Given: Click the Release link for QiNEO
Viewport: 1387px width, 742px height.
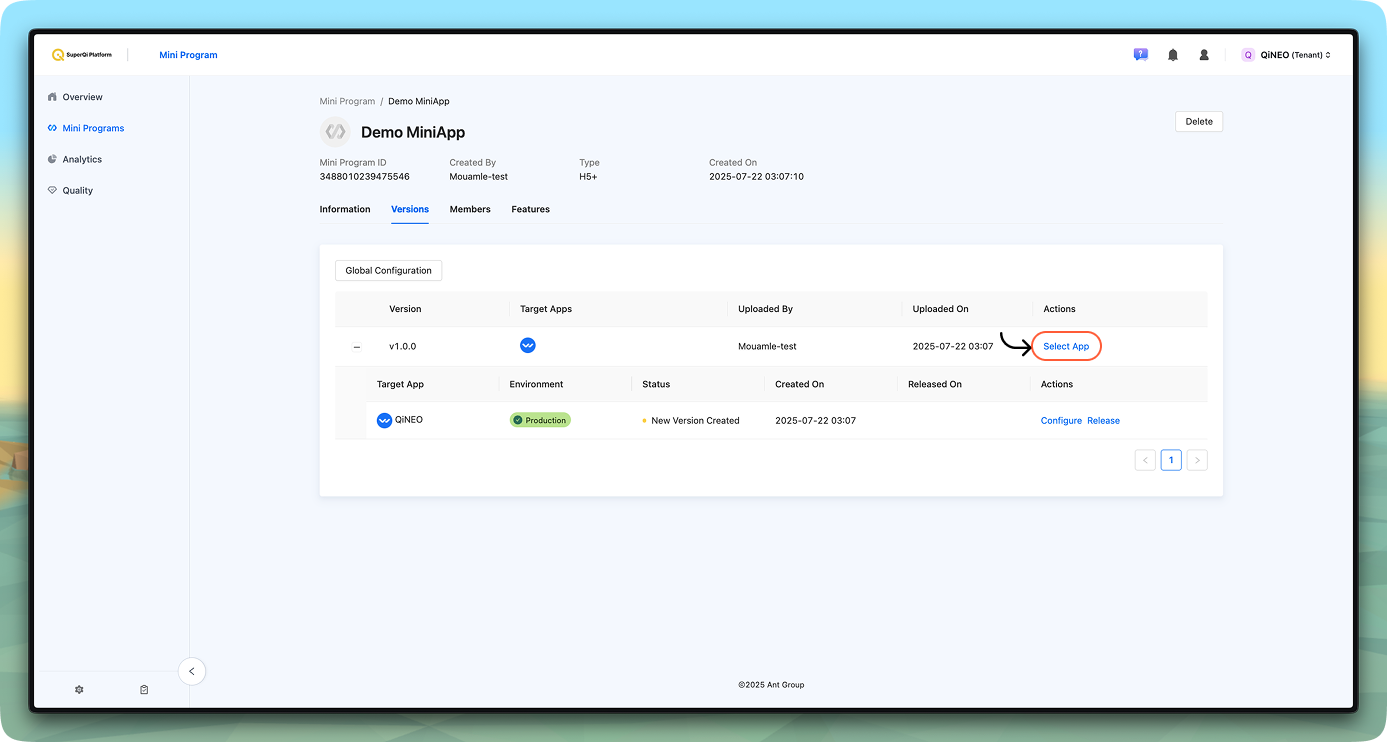Looking at the screenshot, I should pyautogui.click(x=1103, y=421).
